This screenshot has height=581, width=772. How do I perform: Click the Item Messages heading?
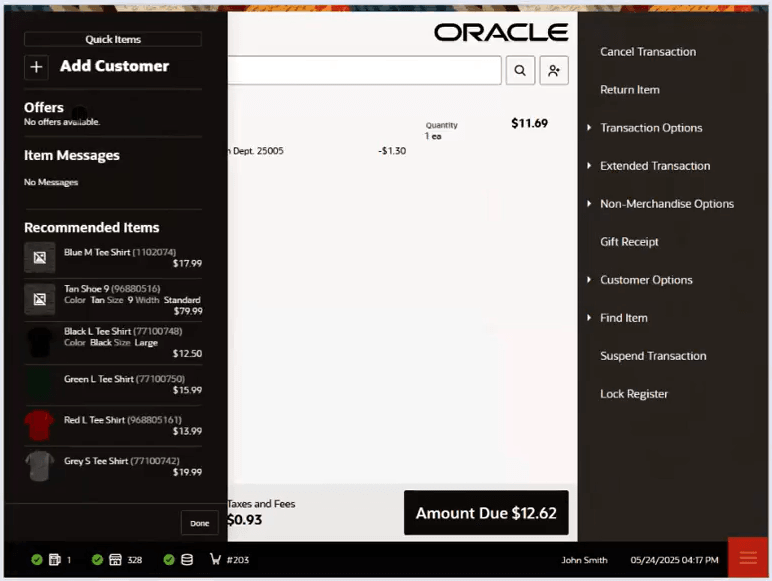(72, 156)
